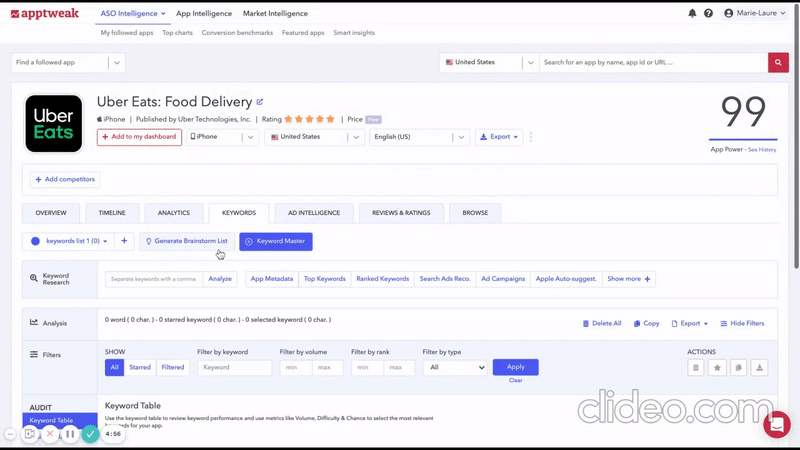Show only Starred keywords

[140, 367]
